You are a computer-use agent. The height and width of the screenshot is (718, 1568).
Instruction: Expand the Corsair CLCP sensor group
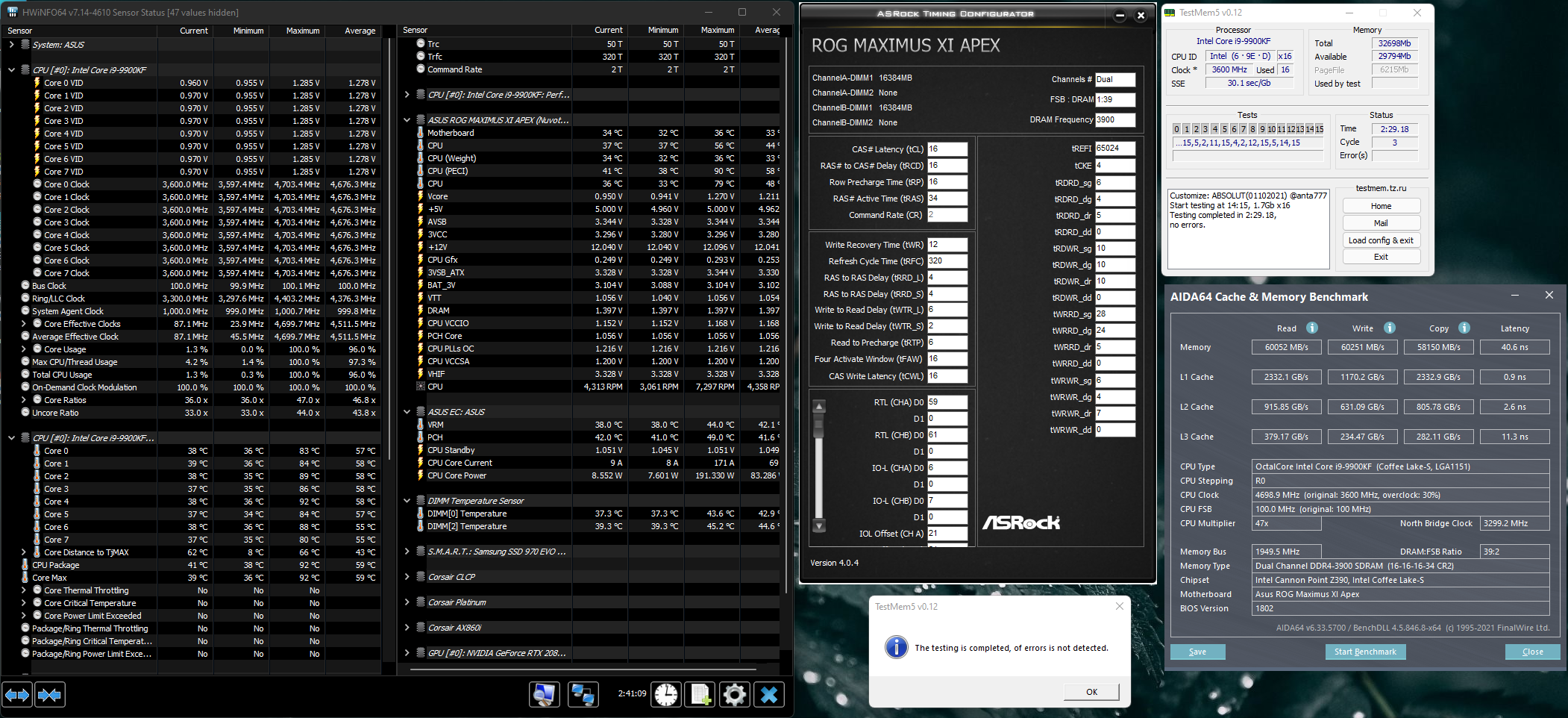pyautogui.click(x=407, y=577)
